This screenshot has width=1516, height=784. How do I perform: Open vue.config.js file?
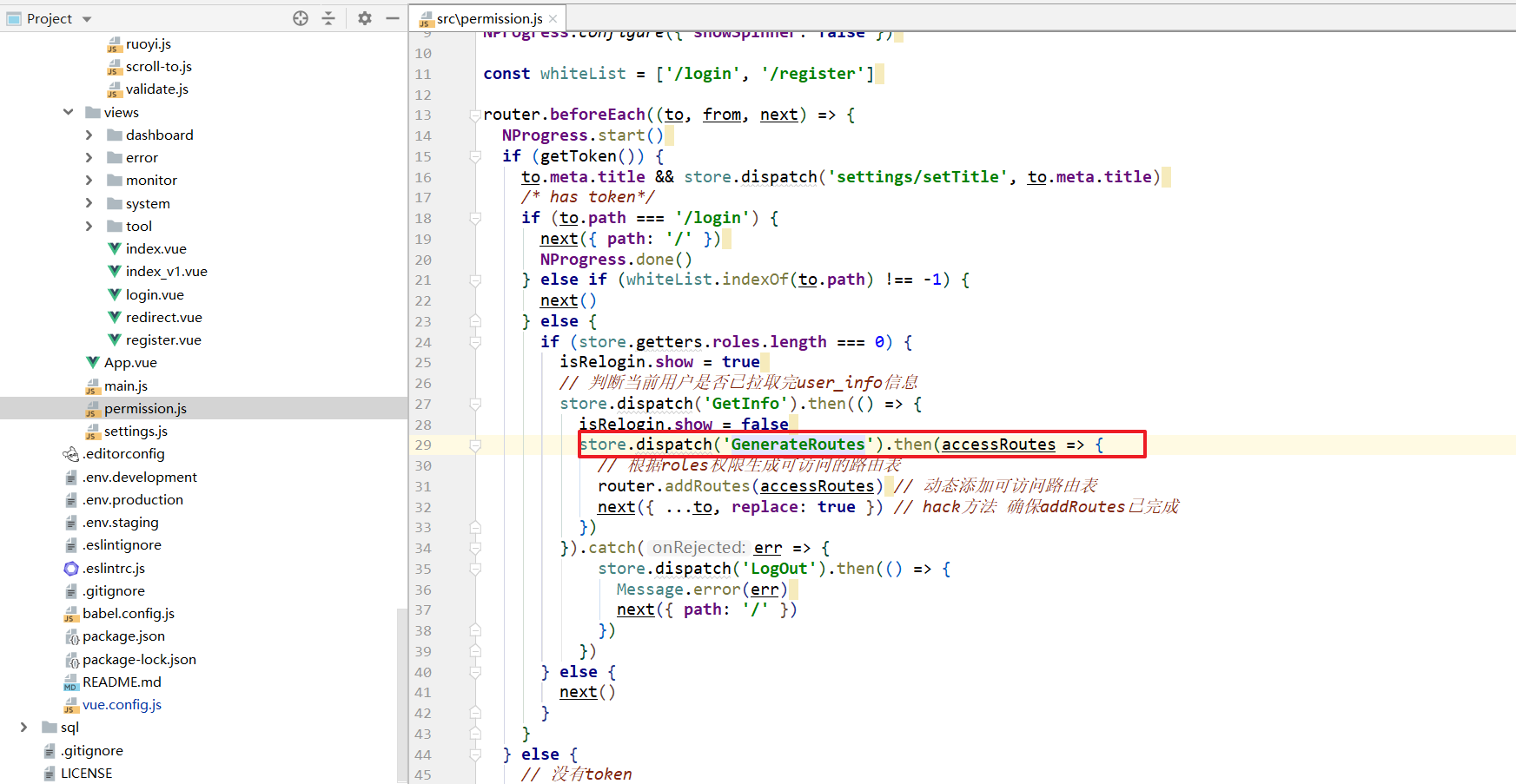tap(122, 704)
